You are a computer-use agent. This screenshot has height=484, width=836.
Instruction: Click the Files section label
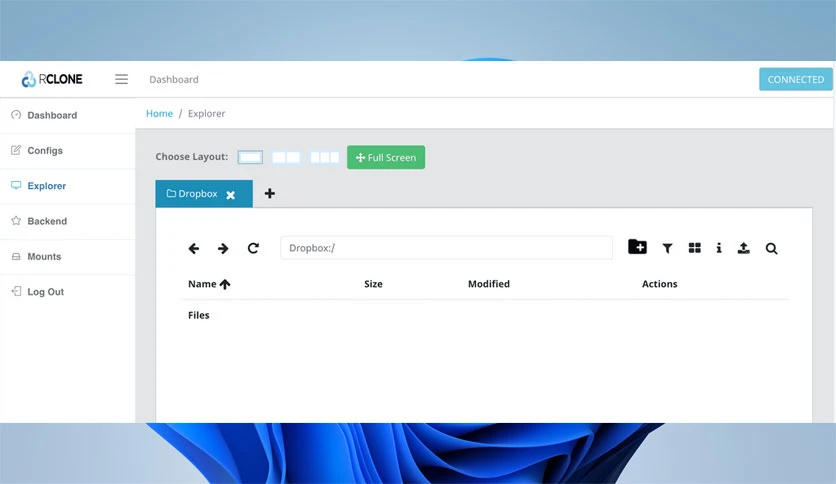point(199,315)
